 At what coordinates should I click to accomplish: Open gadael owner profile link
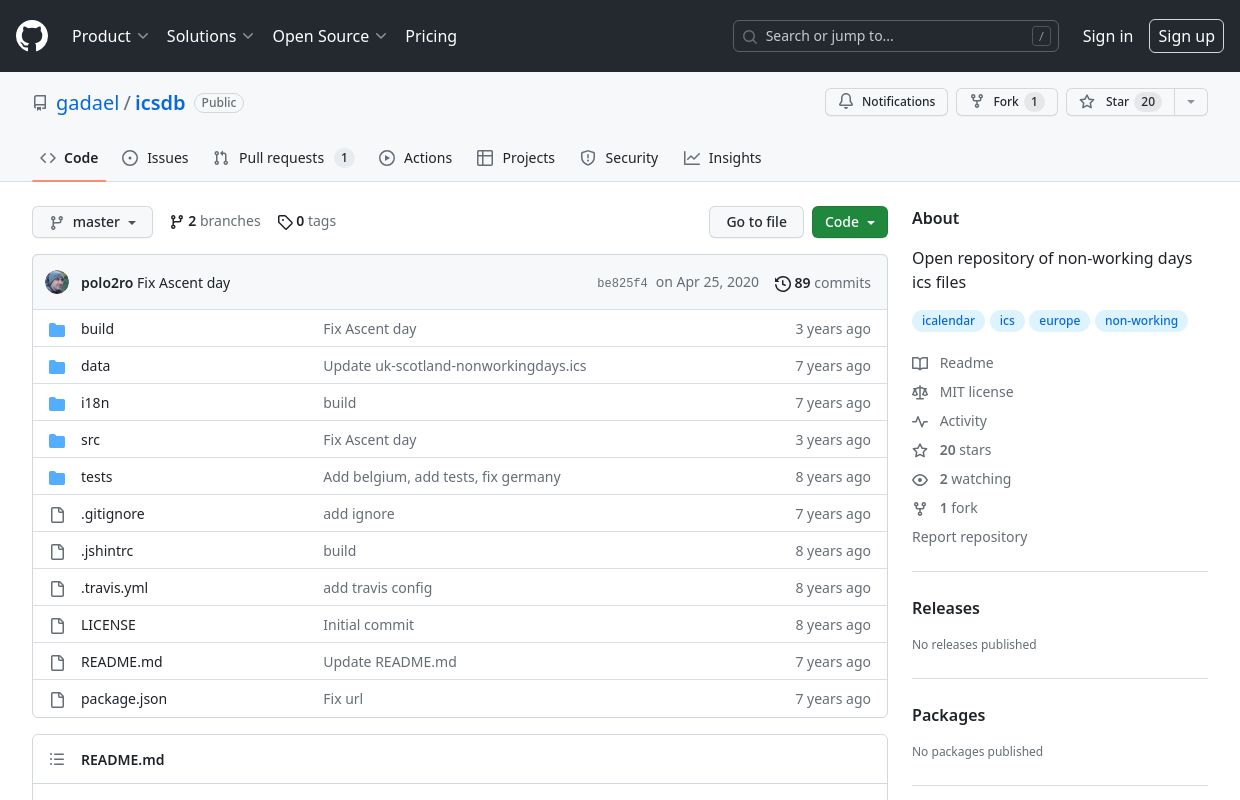pos(88,103)
